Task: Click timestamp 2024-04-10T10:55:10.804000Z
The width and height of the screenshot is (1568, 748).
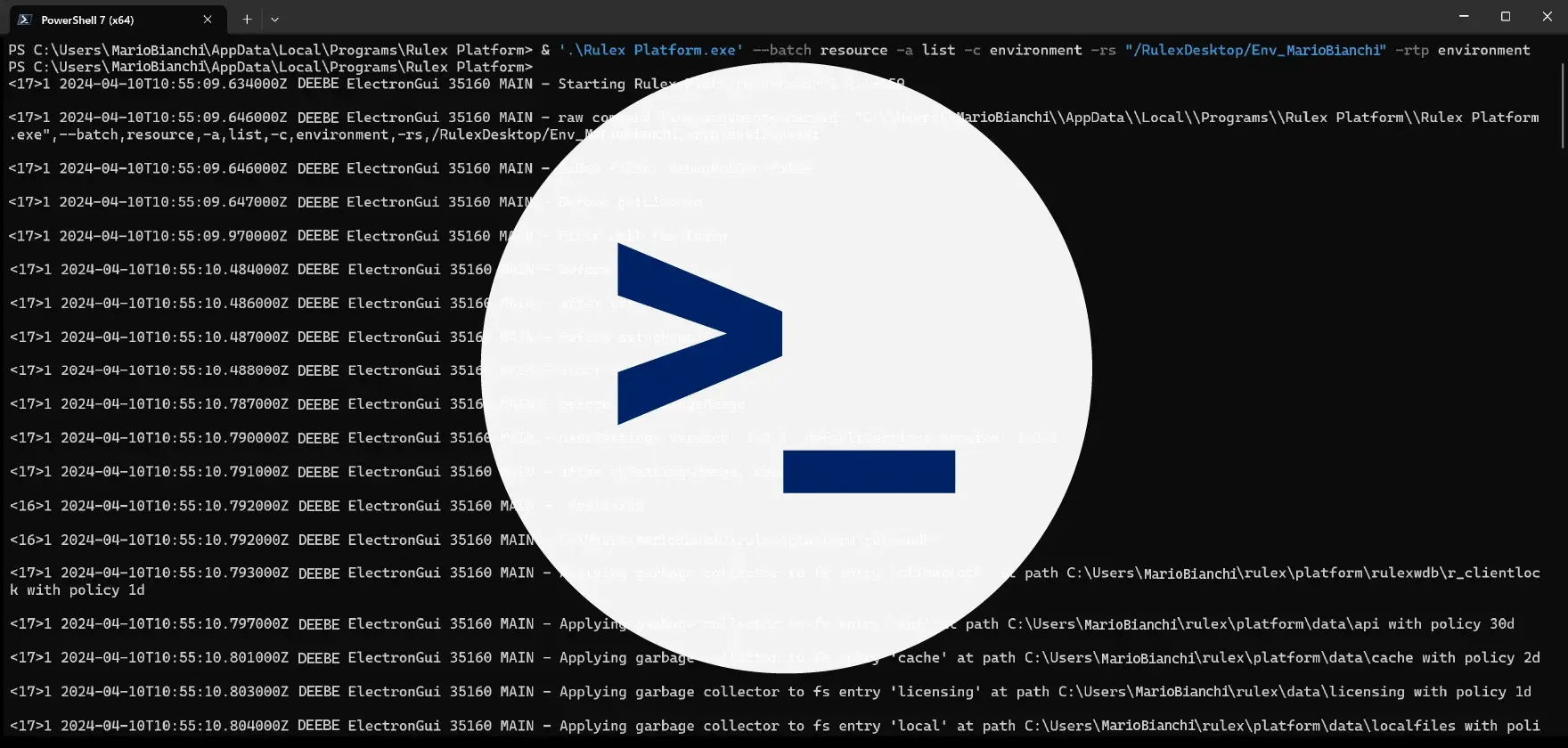Action: coord(175,726)
